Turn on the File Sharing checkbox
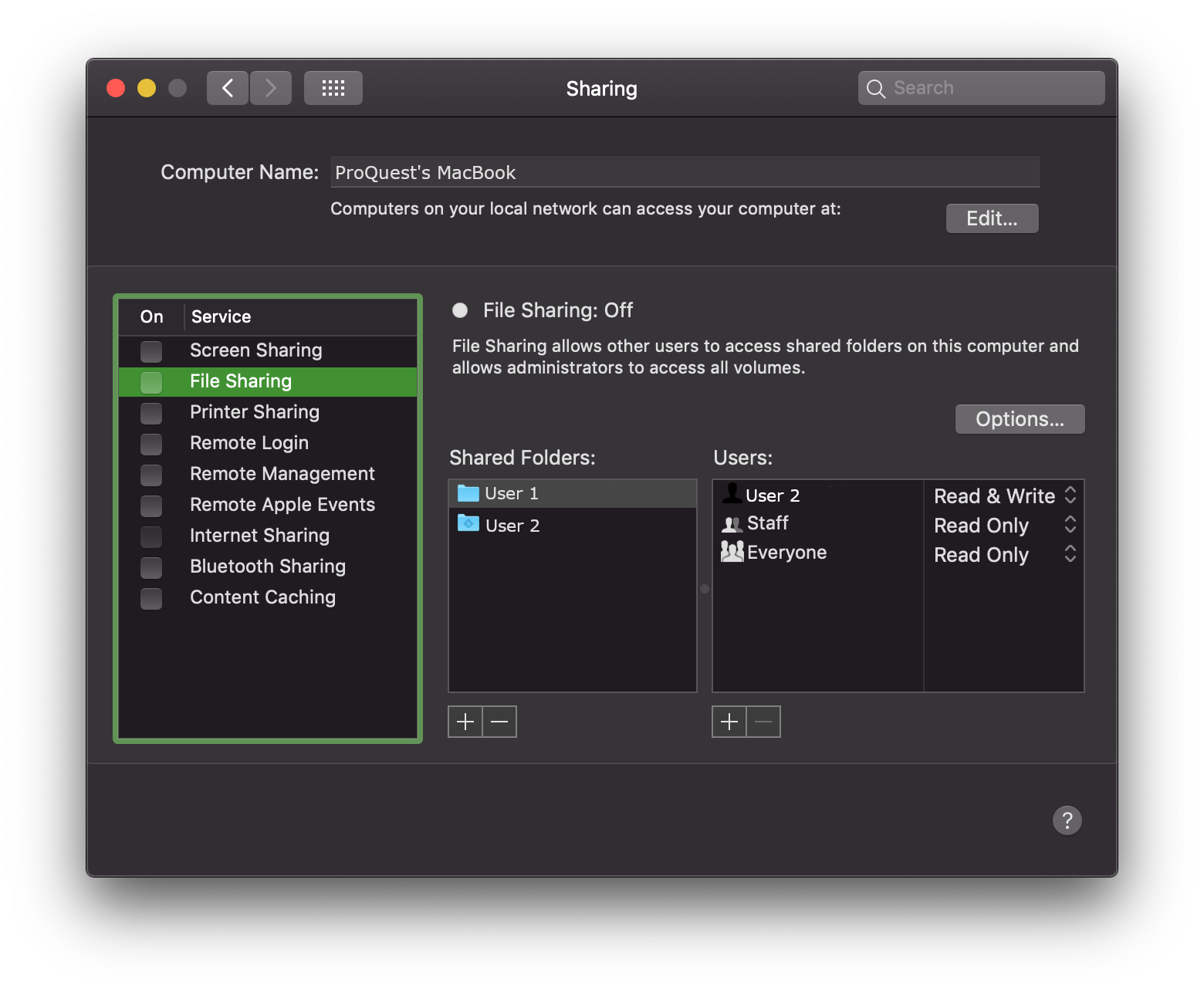The height and width of the screenshot is (991, 1204). click(x=151, y=382)
